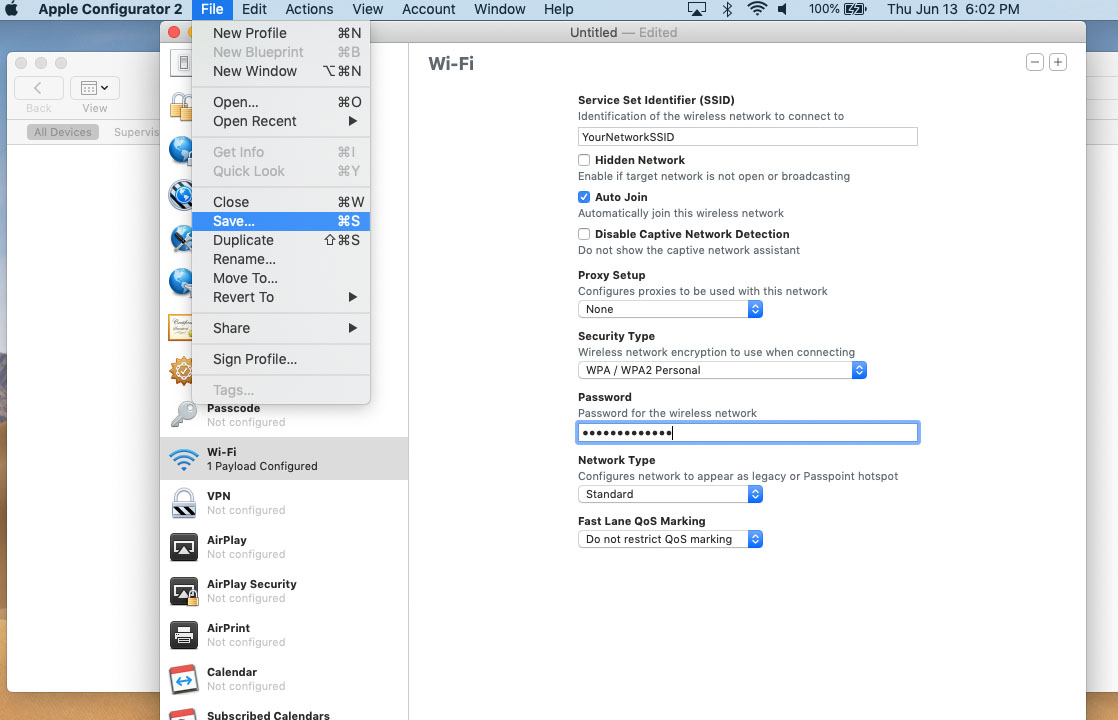Uncheck the Auto Join checkbox
The height and width of the screenshot is (720, 1118).
point(584,197)
